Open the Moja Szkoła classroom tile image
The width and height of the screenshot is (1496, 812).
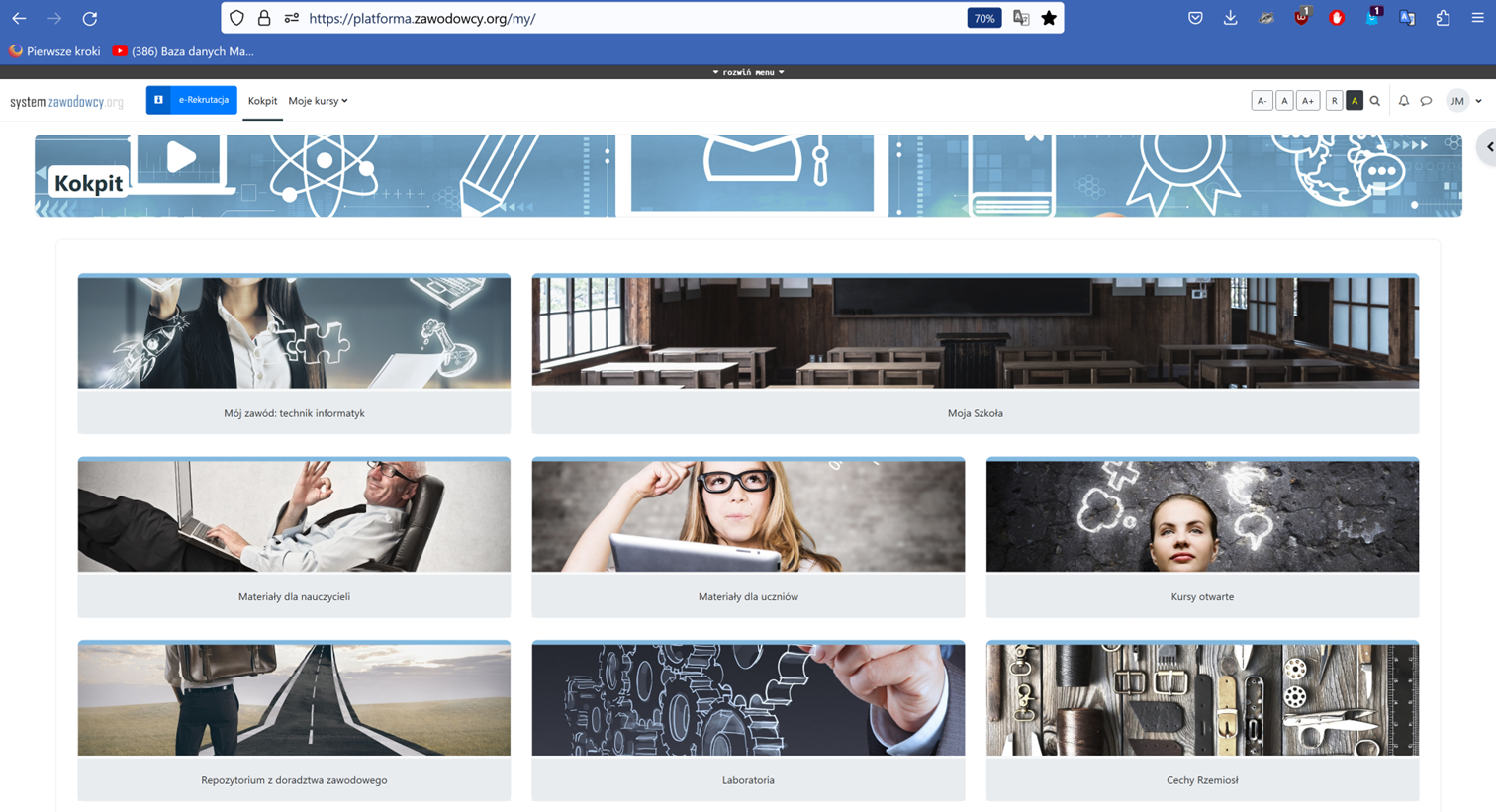tap(975, 332)
